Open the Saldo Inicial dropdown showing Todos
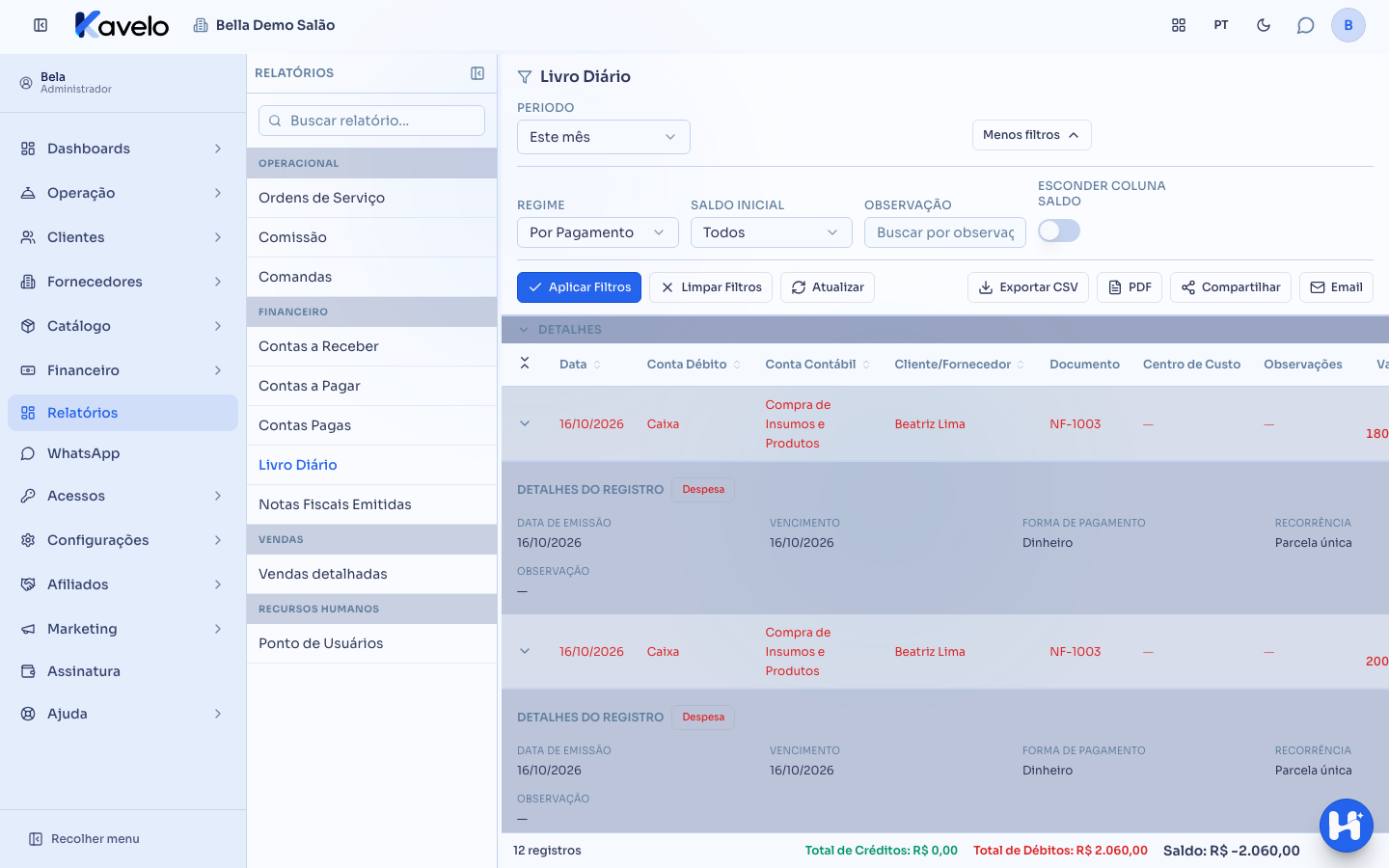Image resolution: width=1389 pixels, height=868 pixels. coord(772,232)
